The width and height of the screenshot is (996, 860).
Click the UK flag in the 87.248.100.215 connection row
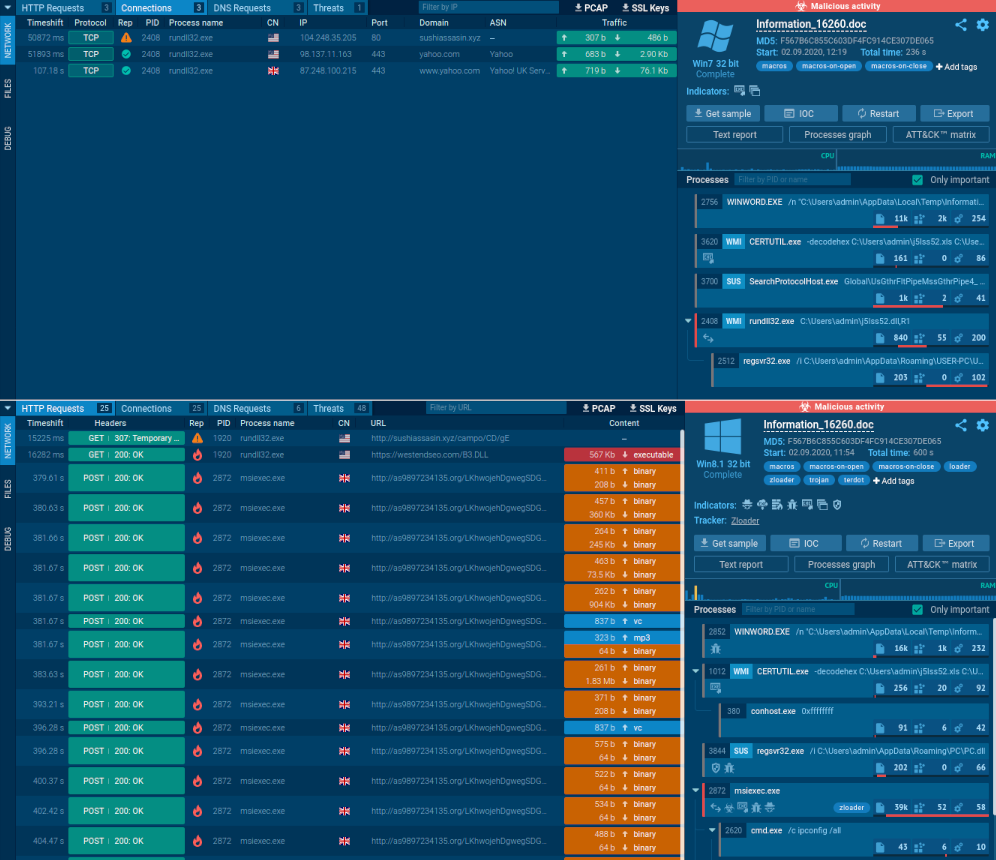pyautogui.click(x=273, y=71)
